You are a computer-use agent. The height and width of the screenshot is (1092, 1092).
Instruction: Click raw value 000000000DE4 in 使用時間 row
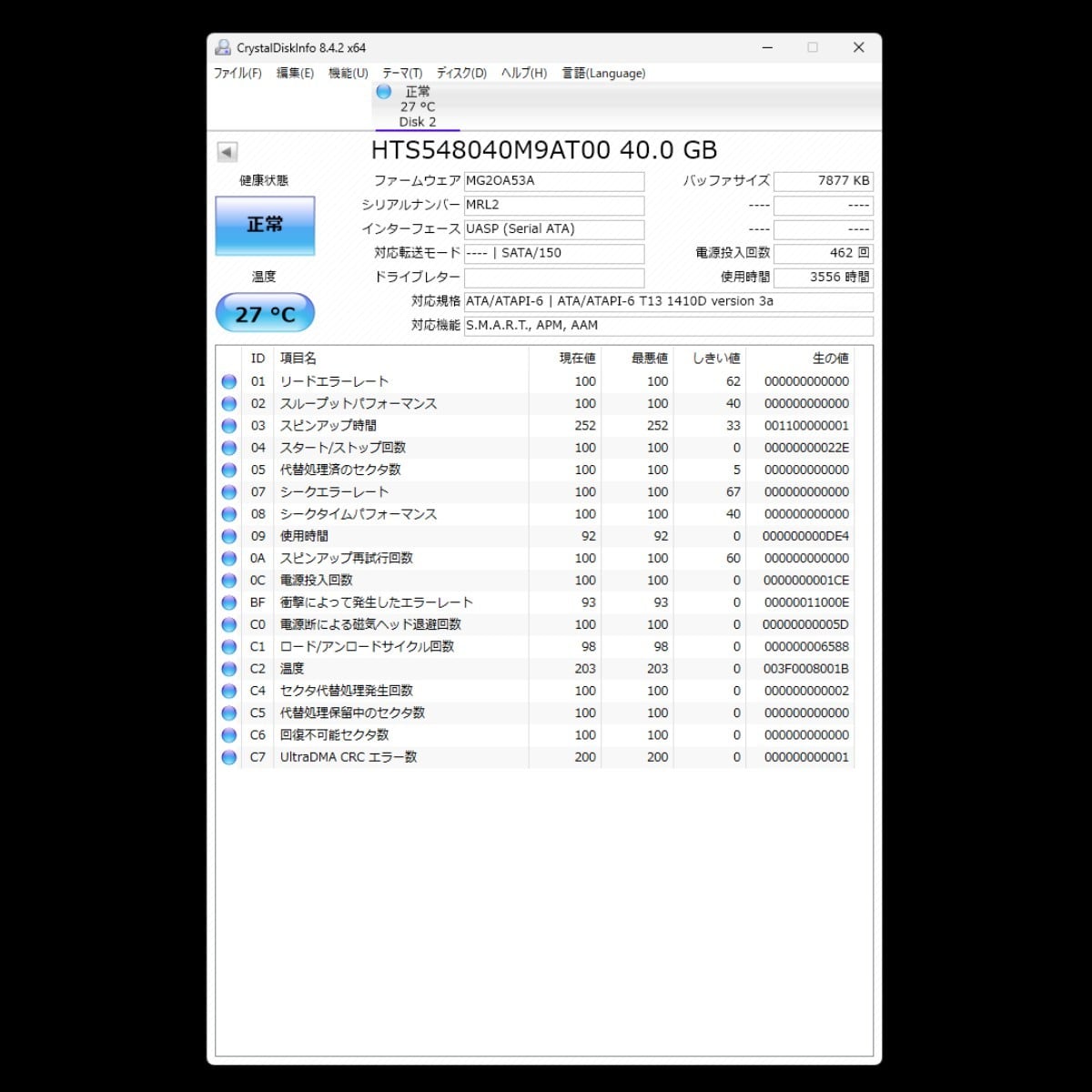tap(806, 537)
